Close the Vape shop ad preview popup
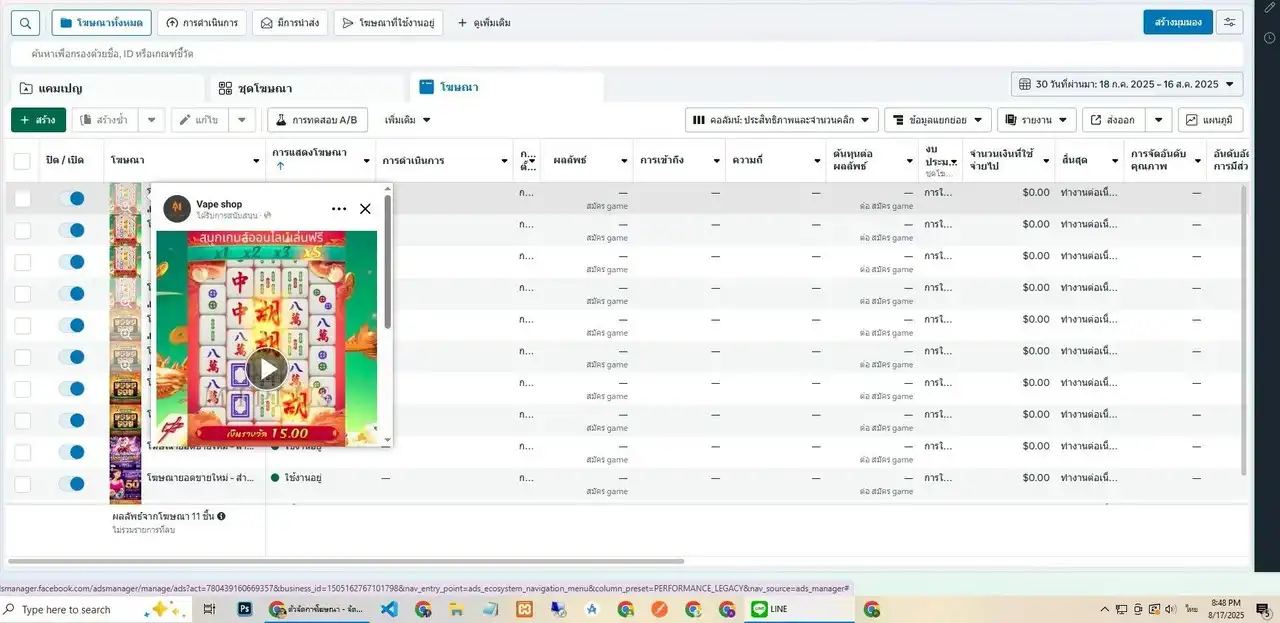Image resolution: width=1280 pixels, height=623 pixels. click(x=365, y=209)
